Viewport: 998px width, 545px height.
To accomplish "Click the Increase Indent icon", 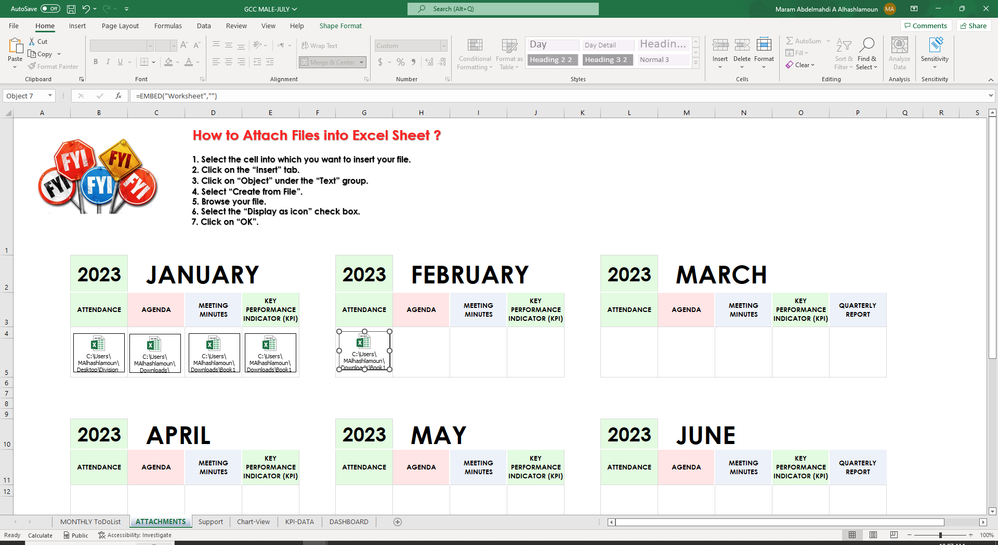I will (x=270, y=62).
